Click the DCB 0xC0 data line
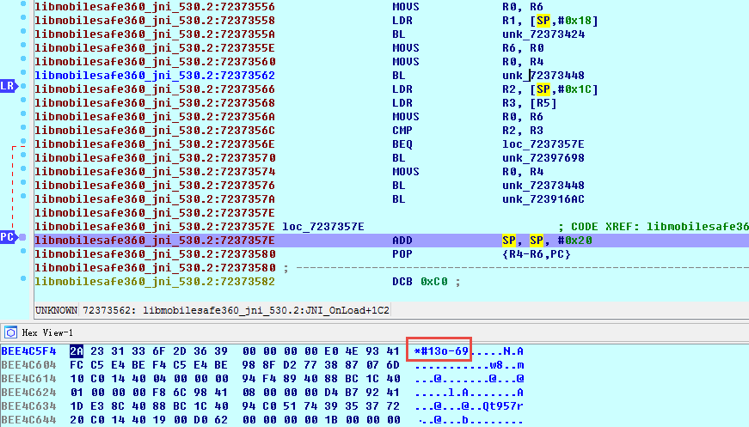Image resolution: width=749 pixels, height=427 pixels. pos(426,281)
